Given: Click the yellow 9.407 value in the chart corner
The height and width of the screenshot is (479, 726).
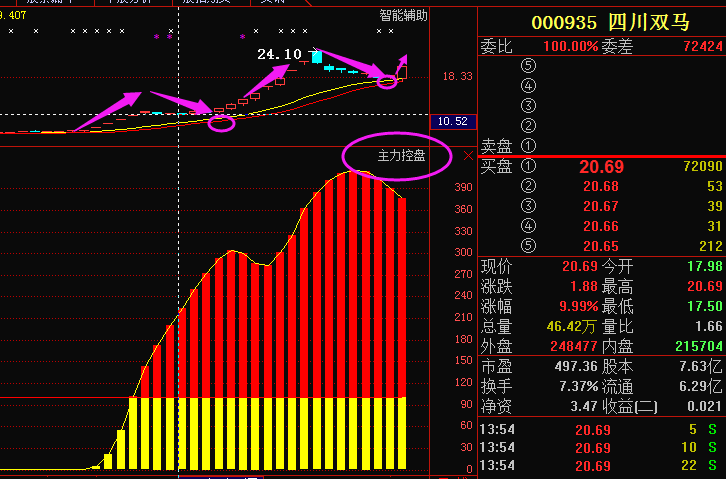Looking at the screenshot, I should coord(13,15).
